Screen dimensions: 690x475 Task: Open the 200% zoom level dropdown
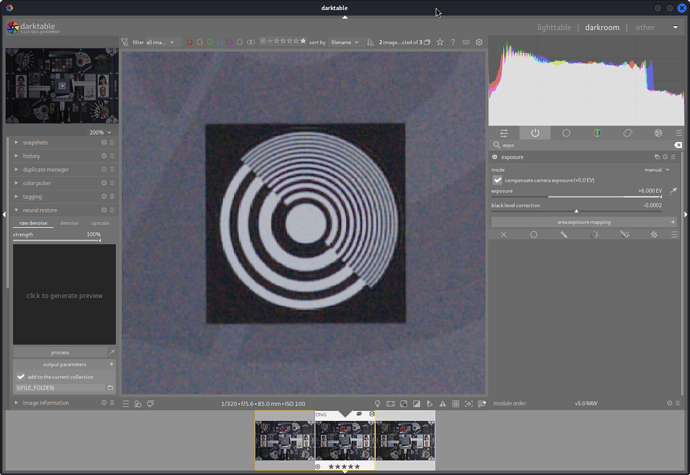click(100, 133)
